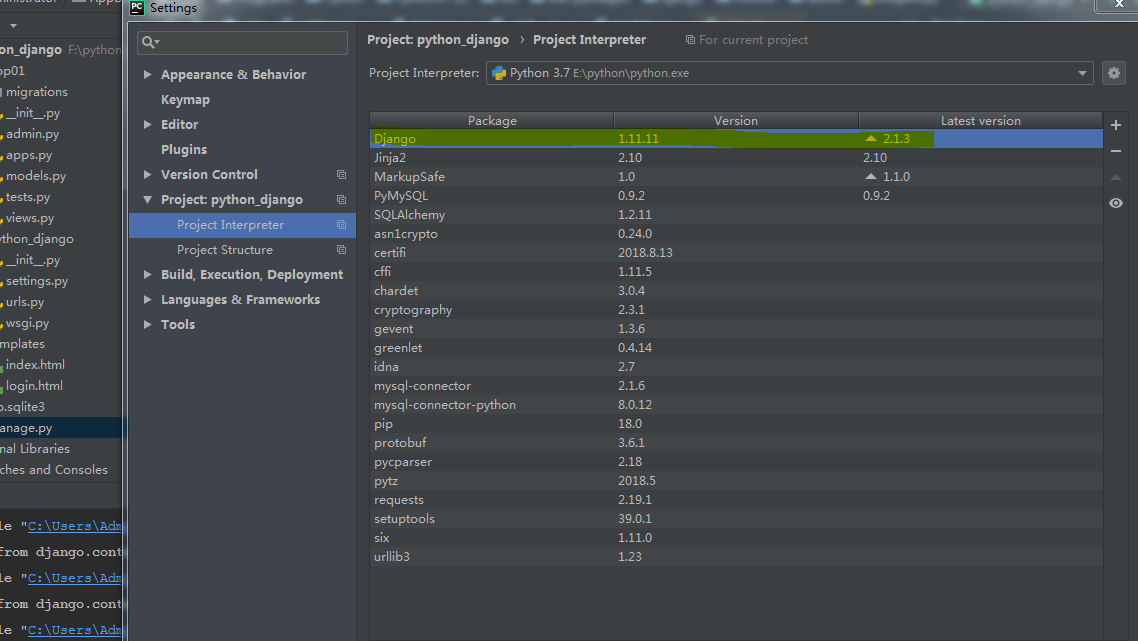Sort by Version column header

[x=736, y=121]
